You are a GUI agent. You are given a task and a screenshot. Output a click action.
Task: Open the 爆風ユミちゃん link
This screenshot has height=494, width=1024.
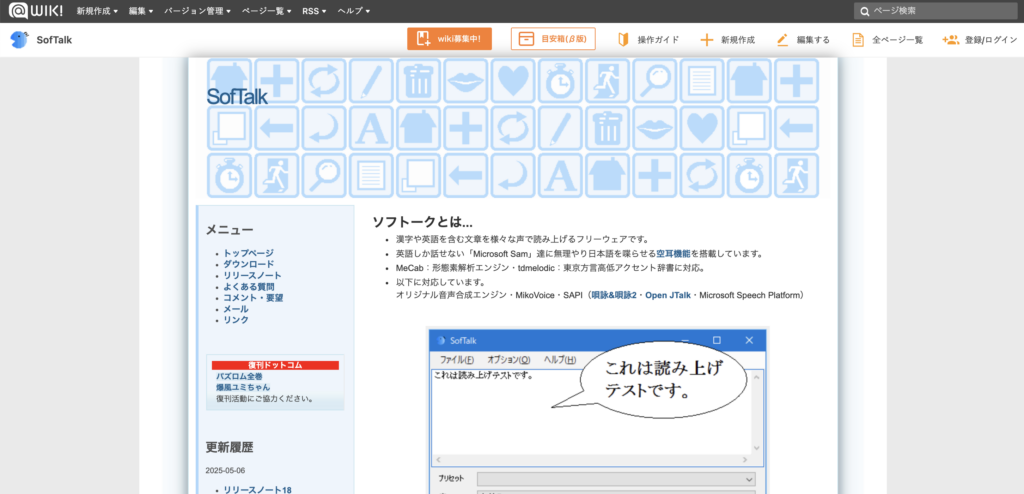click(243, 387)
